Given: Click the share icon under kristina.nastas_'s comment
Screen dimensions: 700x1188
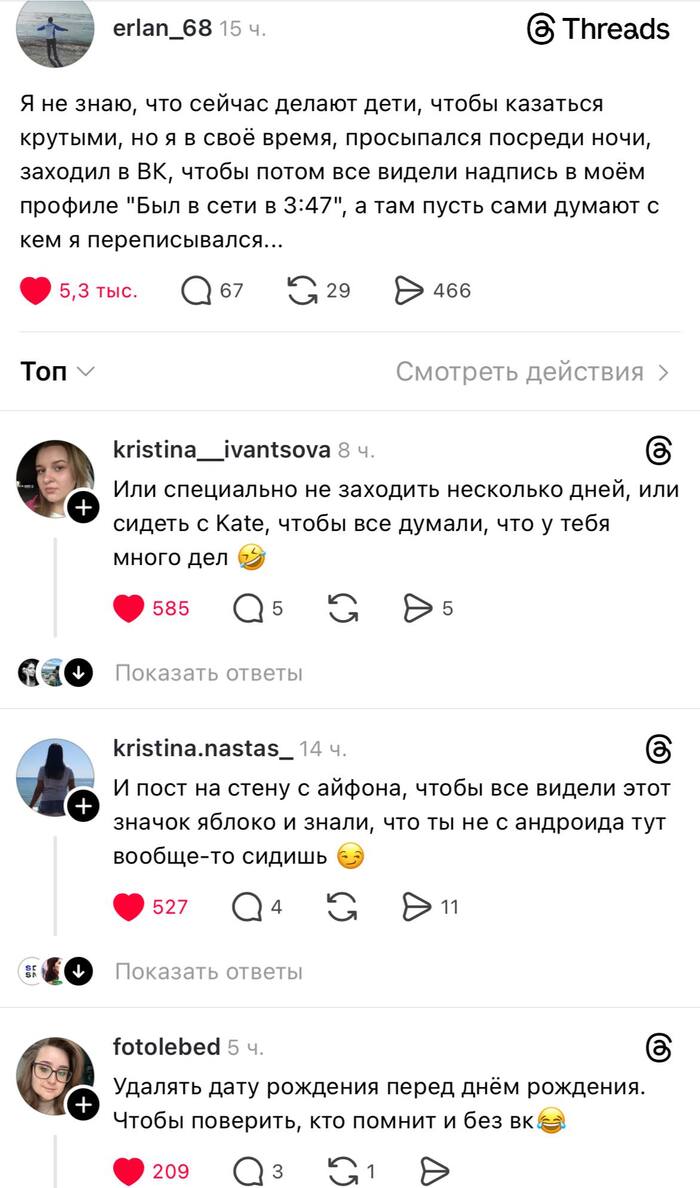Looking at the screenshot, I should click(x=419, y=907).
